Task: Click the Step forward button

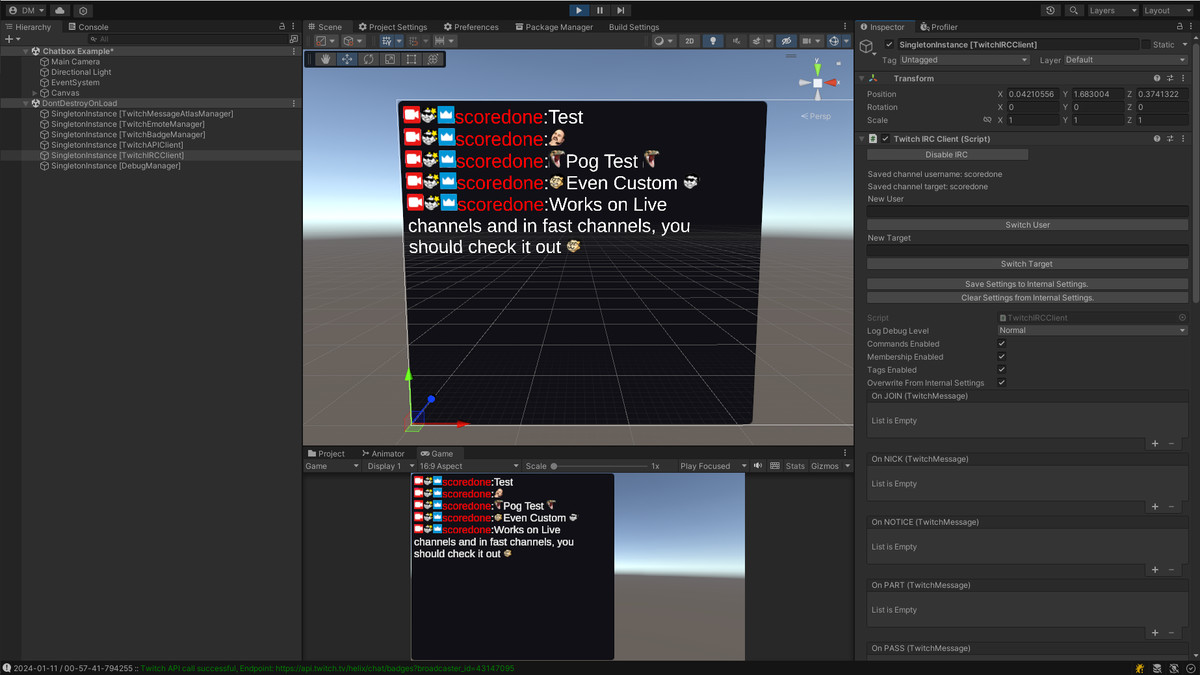Action: point(621,10)
